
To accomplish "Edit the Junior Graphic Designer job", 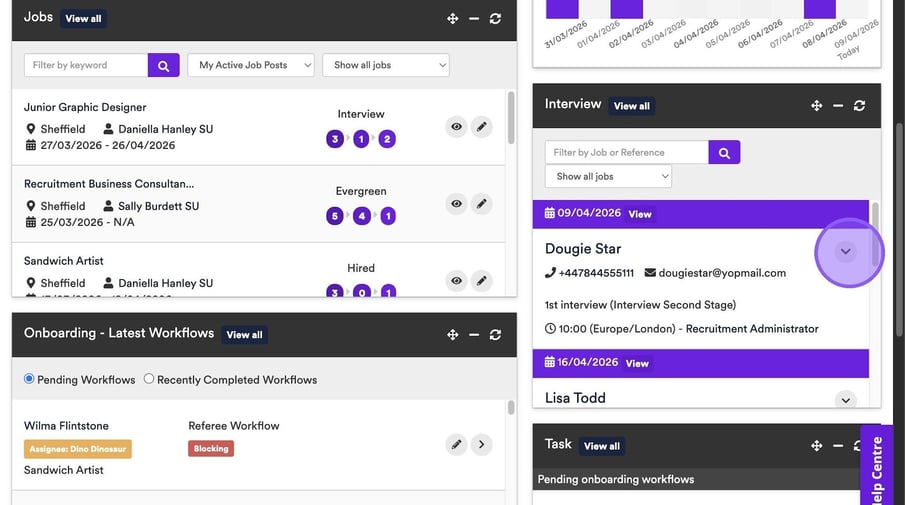I will [x=481, y=127].
